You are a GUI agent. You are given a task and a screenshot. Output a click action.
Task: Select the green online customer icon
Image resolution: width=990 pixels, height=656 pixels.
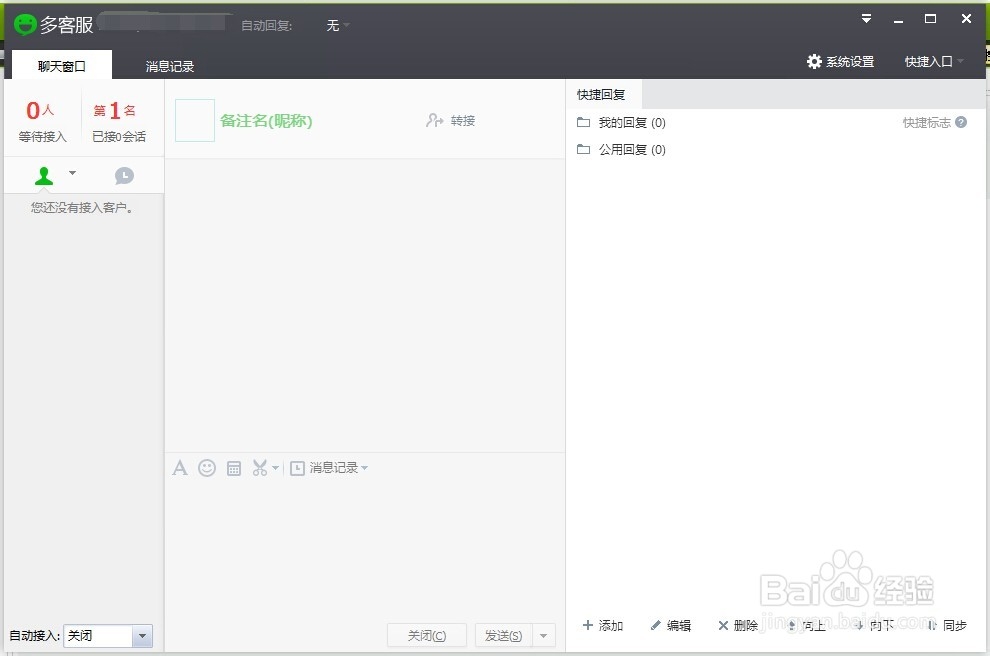[x=44, y=175]
